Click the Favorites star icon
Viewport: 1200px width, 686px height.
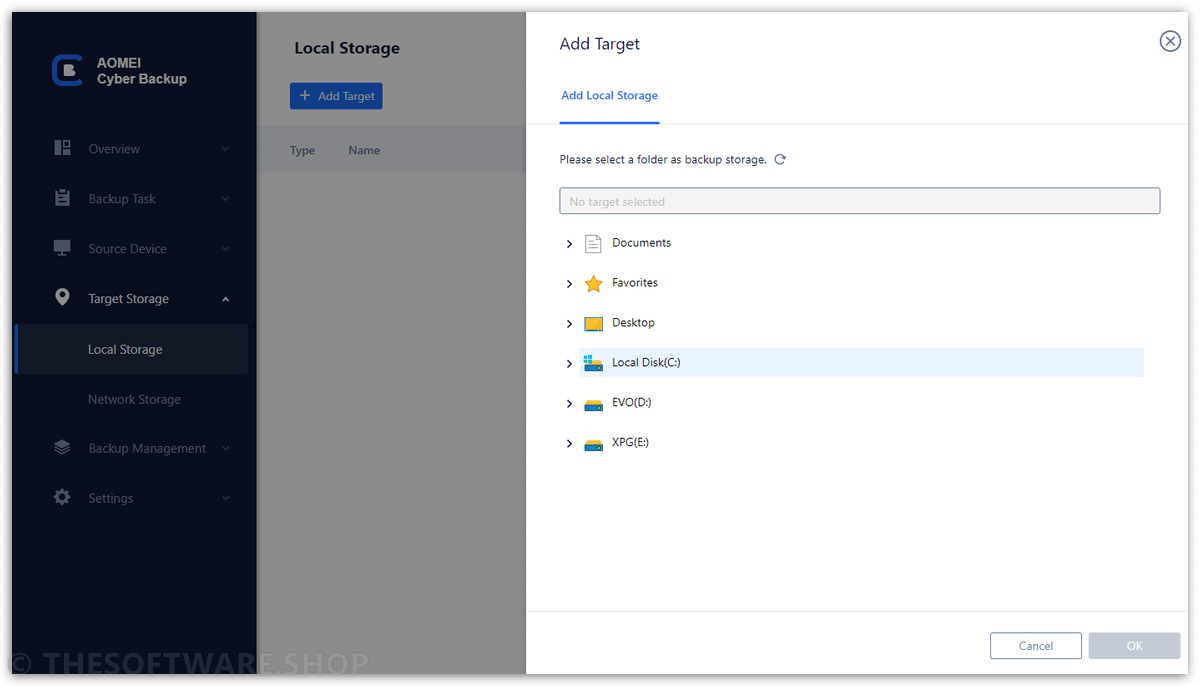point(593,283)
